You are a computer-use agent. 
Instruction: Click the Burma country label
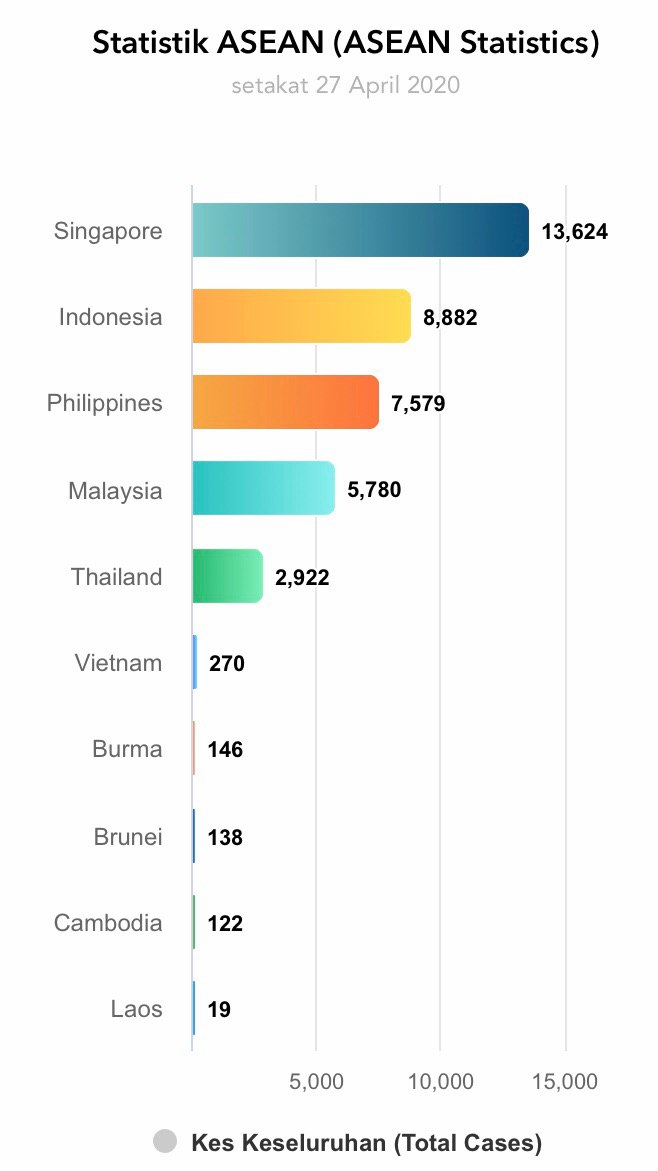(x=127, y=749)
